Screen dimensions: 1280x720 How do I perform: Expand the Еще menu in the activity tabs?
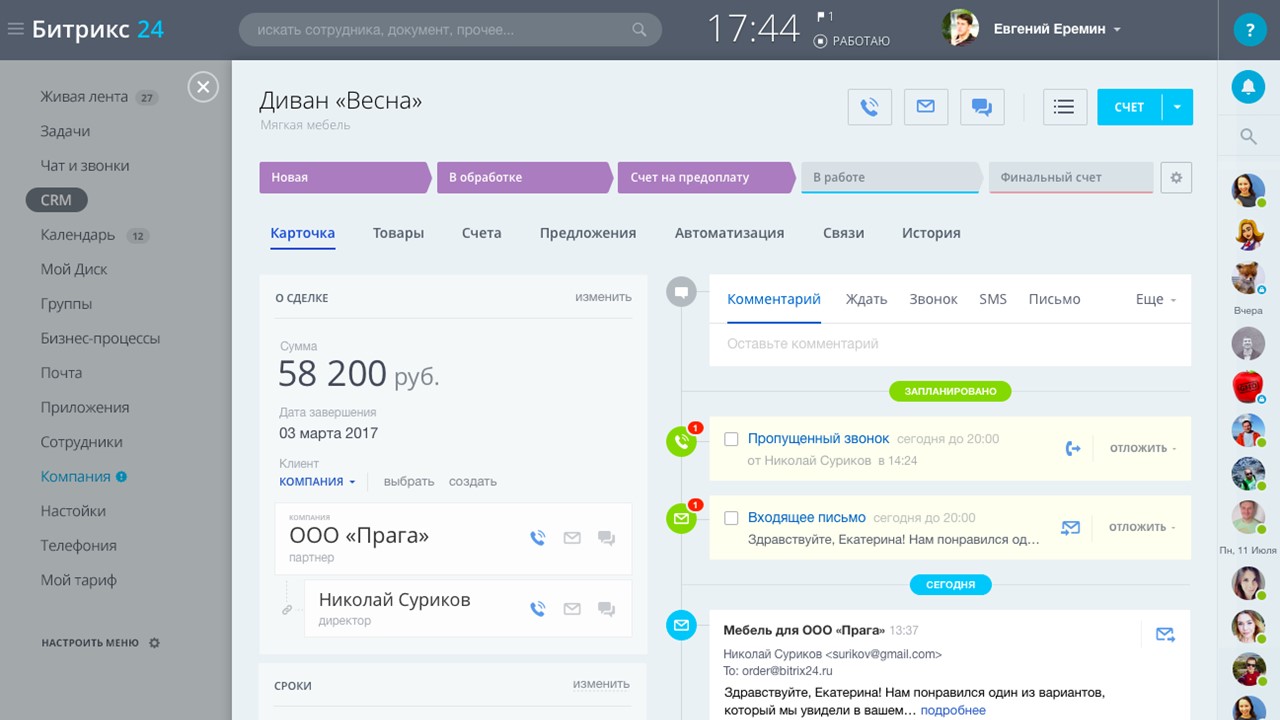(x=1156, y=299)
